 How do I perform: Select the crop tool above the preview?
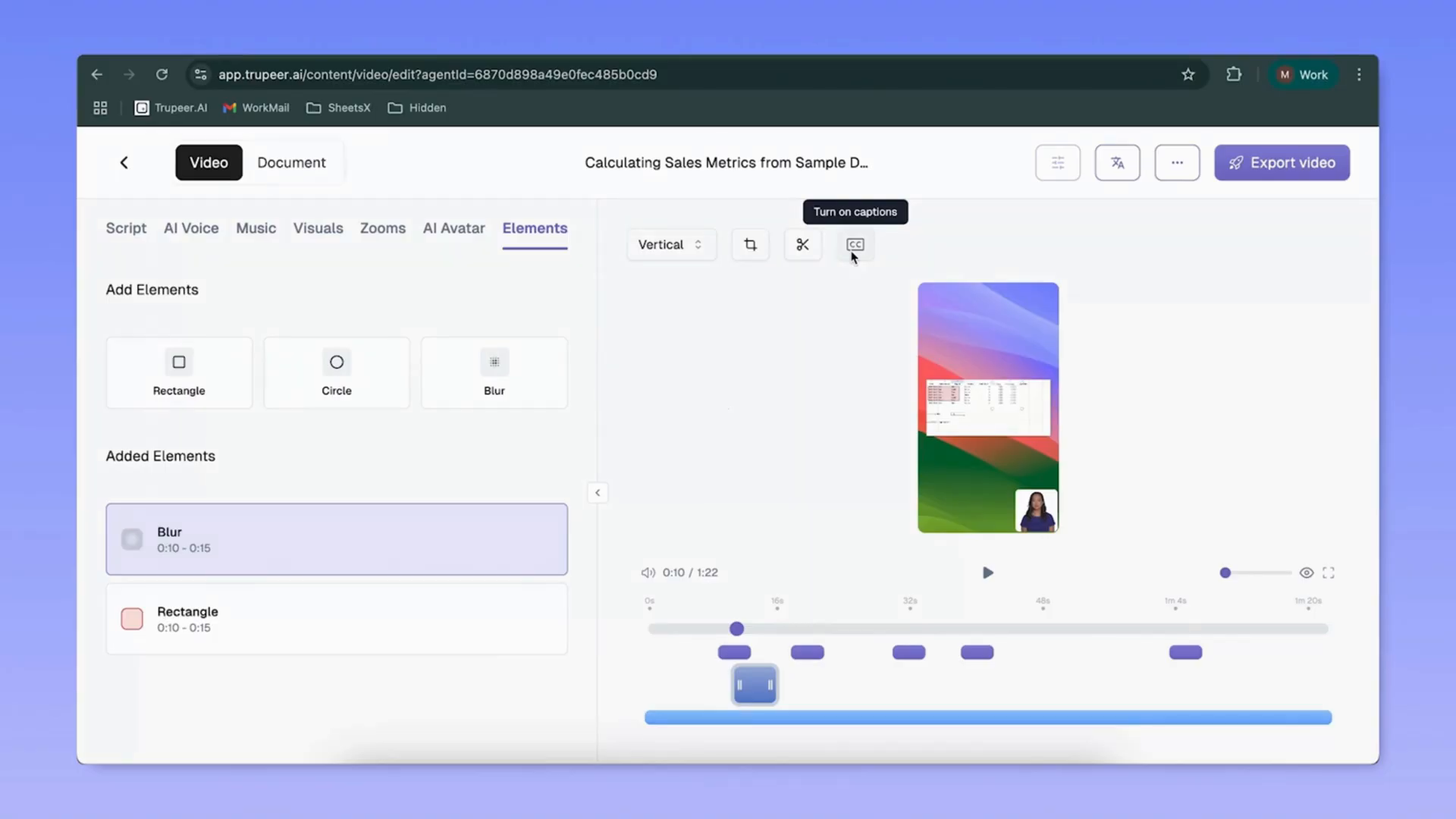point(749,244)
